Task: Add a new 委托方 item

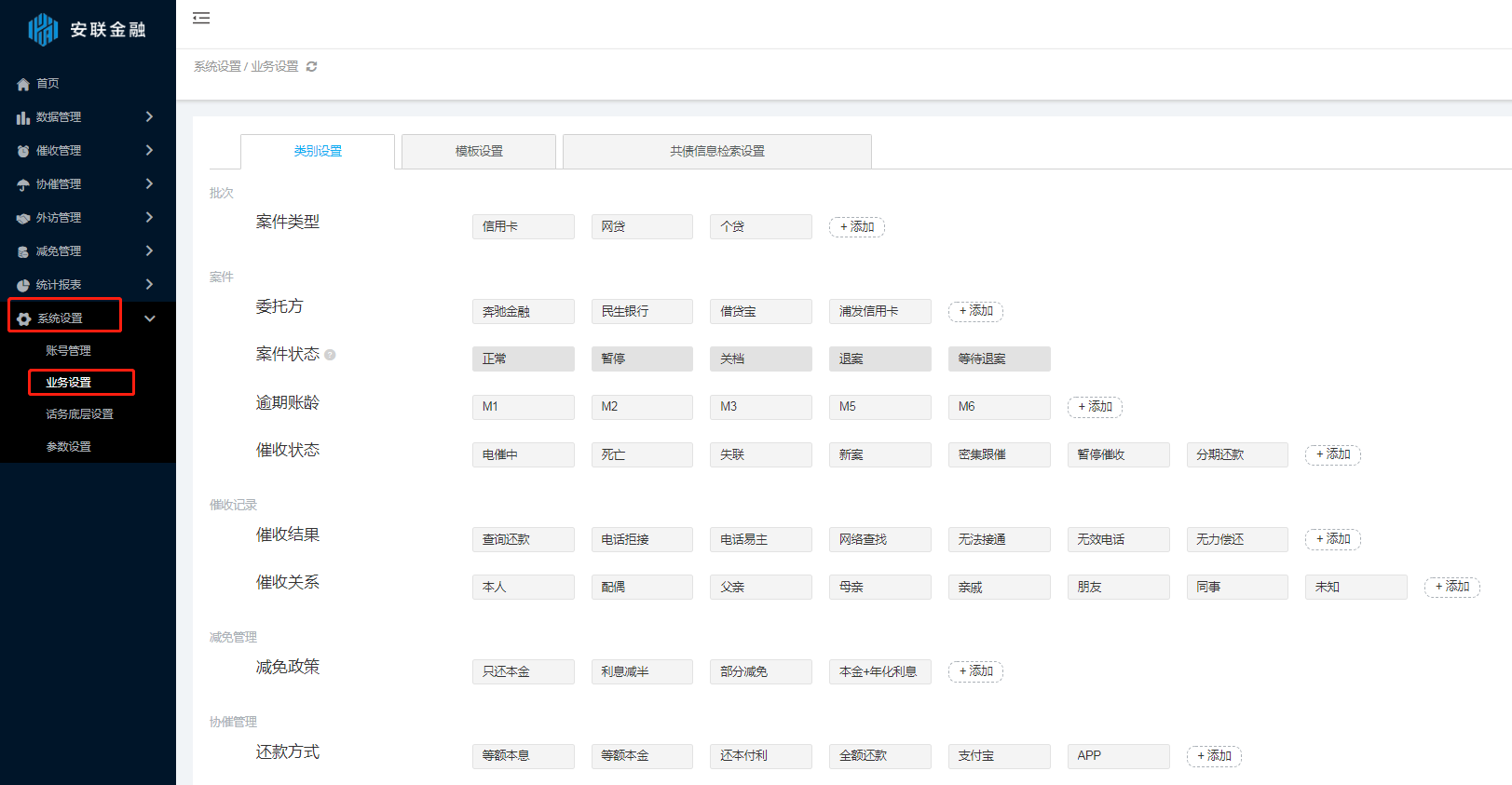Action: click(x=975, y=311)
